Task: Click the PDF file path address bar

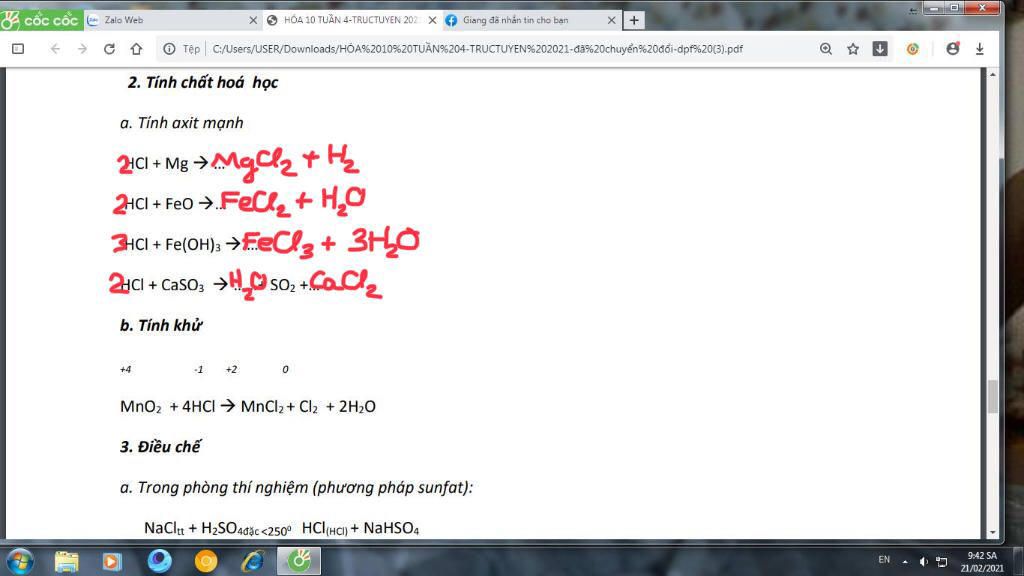Action: click(x=477, y=49)
